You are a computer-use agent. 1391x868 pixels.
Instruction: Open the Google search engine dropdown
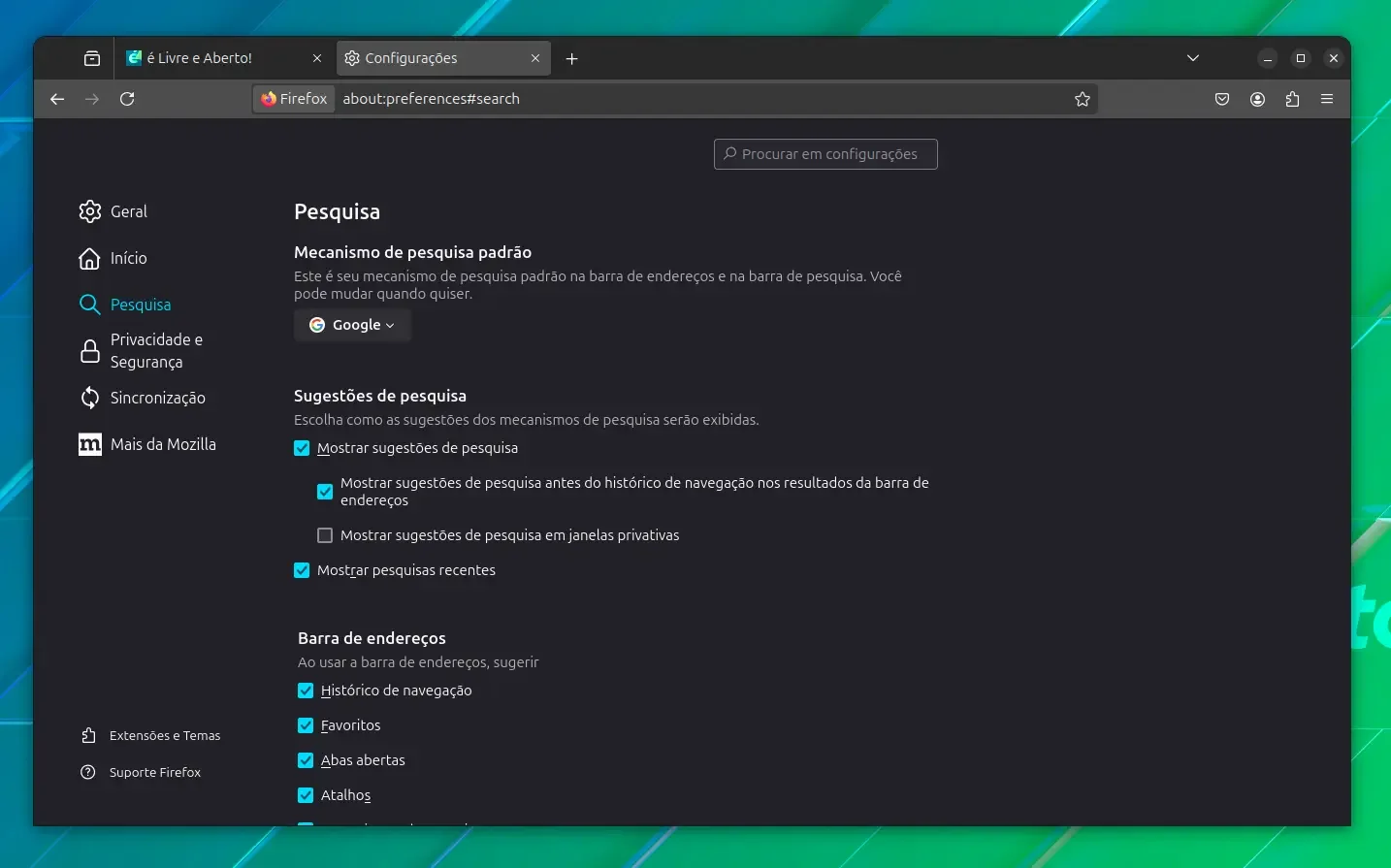352,325
